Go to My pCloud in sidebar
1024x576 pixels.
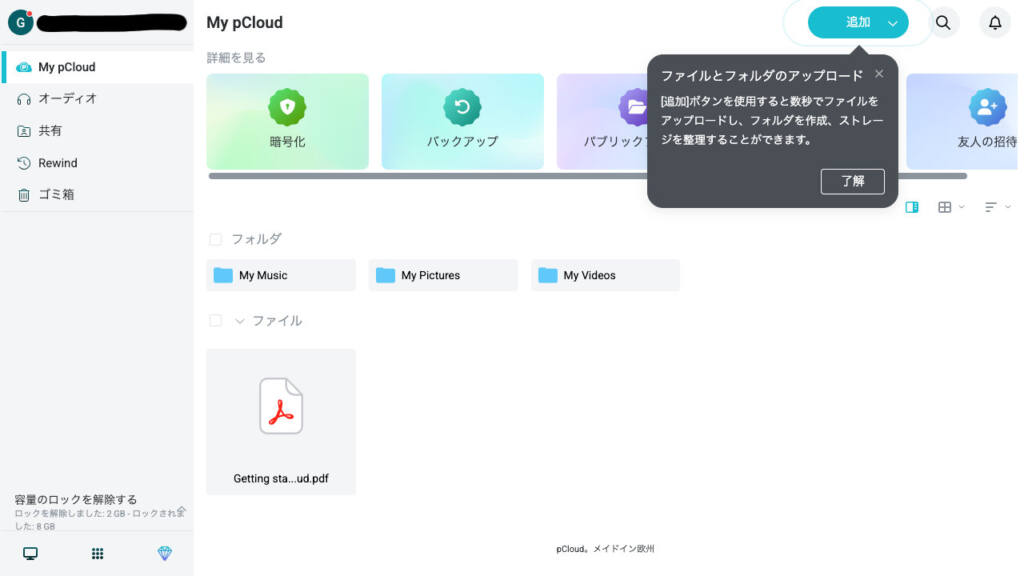tap(97, 67)
